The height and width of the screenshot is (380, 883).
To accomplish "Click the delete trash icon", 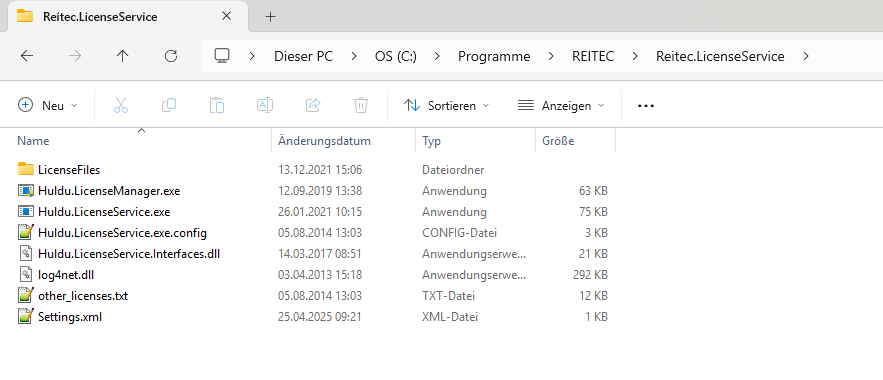I will tap(361, 105).
